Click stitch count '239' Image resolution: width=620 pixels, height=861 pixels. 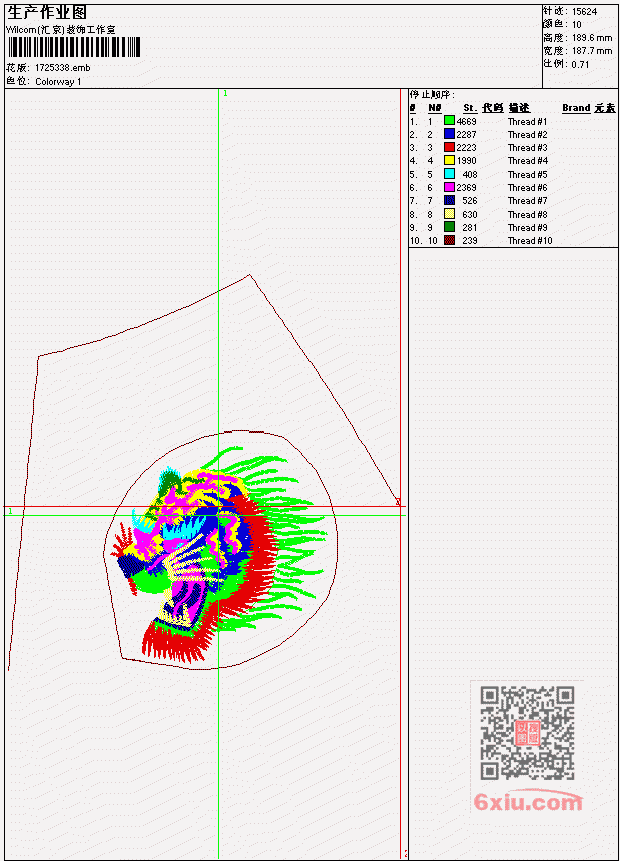(x=470, y=241)
